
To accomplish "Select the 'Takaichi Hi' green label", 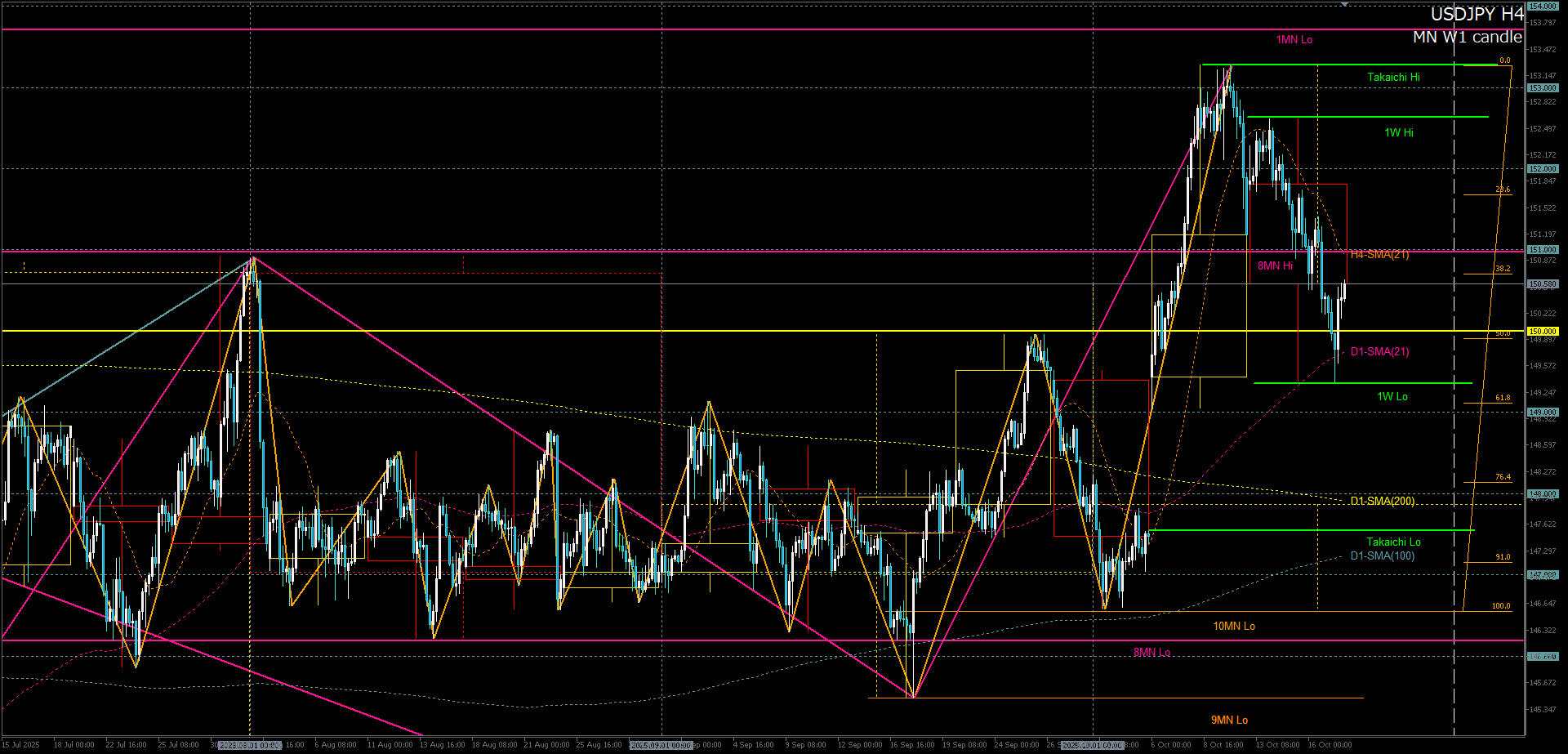I will pyautogui.click(x=1393, y=78).
